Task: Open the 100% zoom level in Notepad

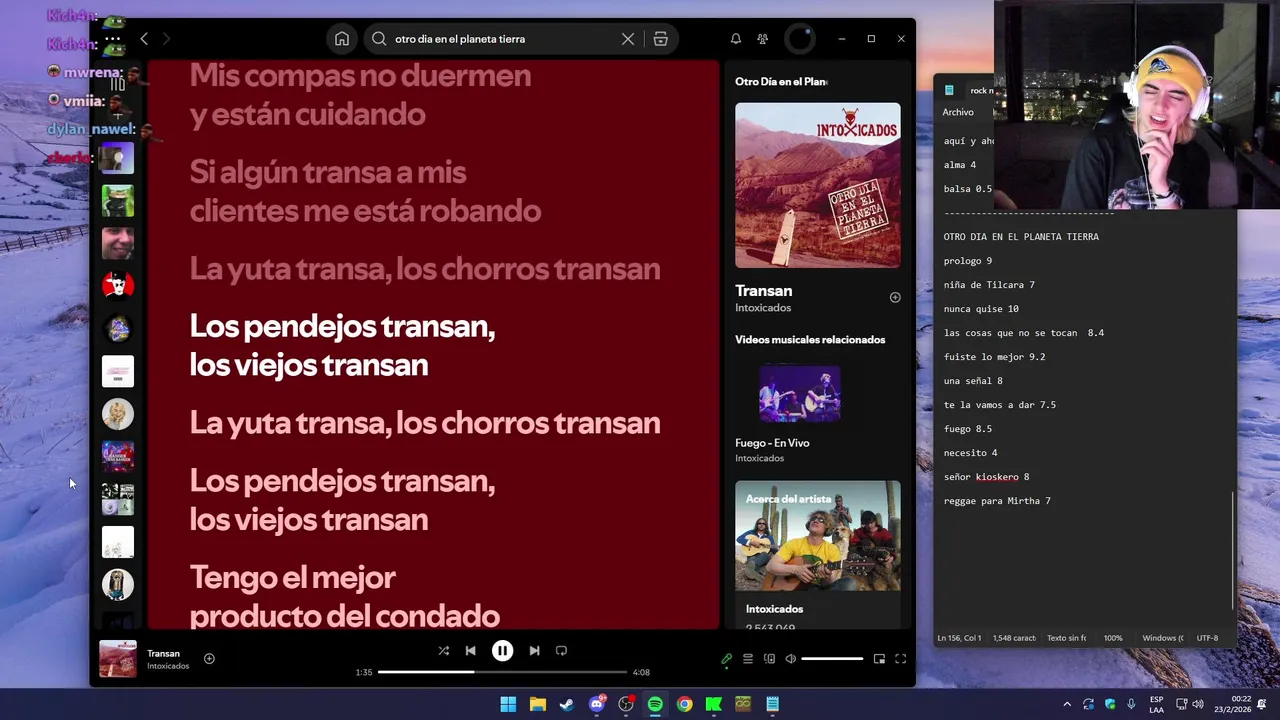Action: point(1113,638)
